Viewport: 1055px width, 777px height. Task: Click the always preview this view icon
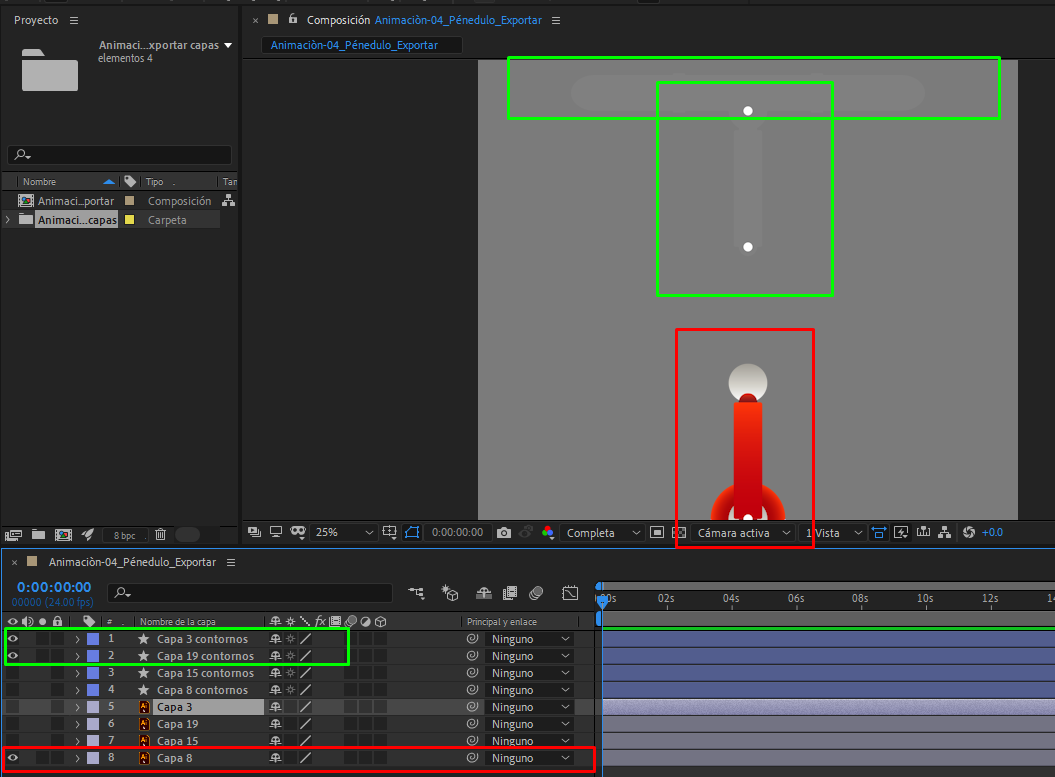[x=254, y=532]
